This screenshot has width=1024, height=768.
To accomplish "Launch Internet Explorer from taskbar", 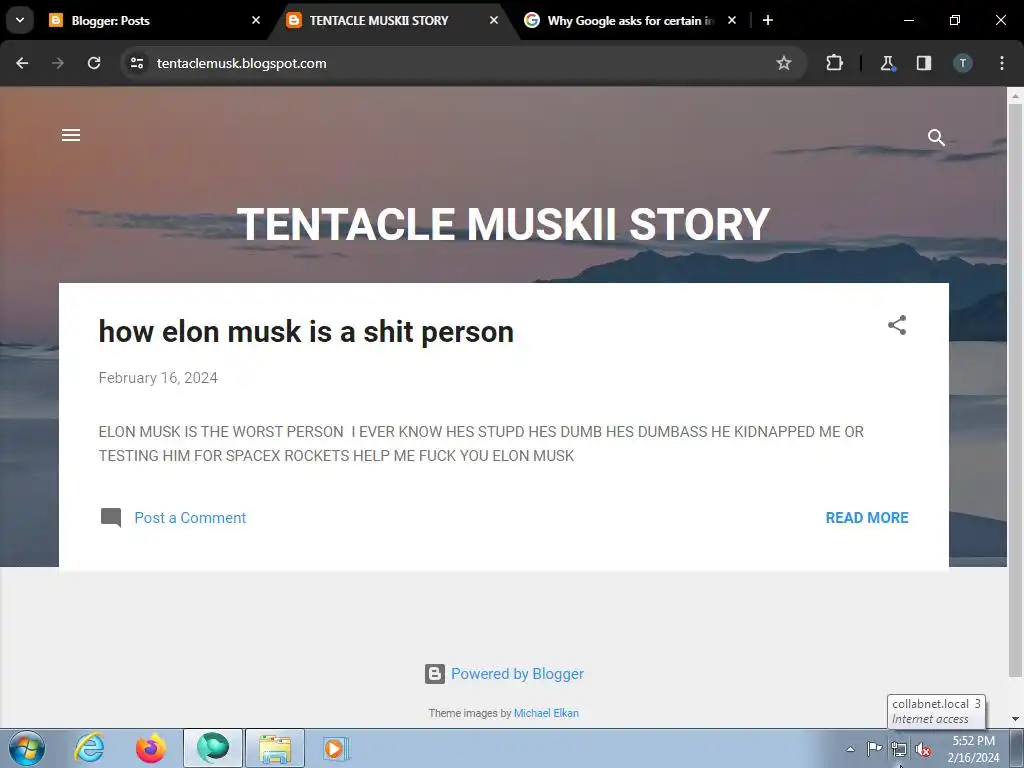I will point(89,748).
